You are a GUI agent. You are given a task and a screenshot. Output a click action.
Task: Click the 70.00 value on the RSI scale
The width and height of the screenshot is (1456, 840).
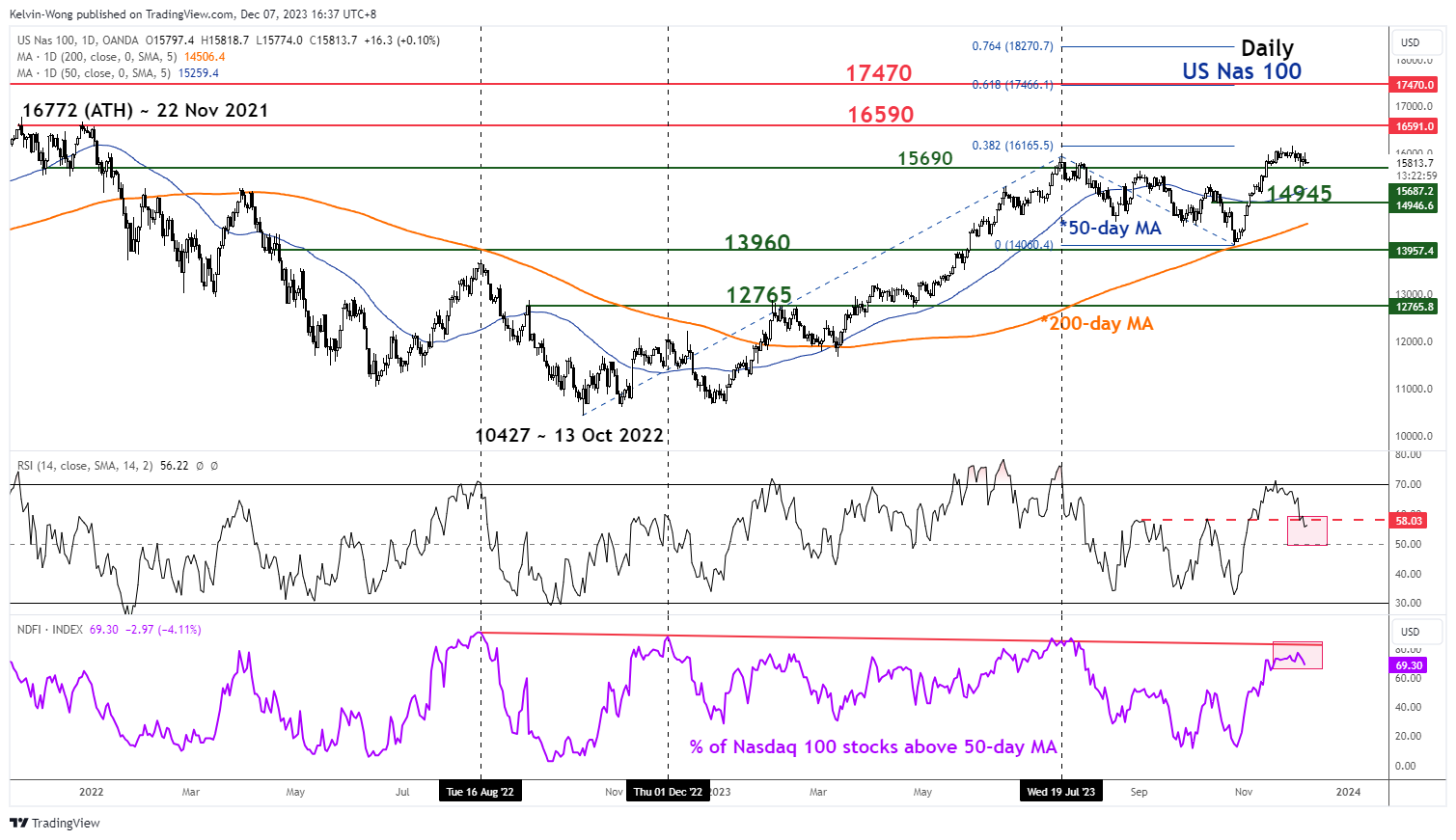1408,485
